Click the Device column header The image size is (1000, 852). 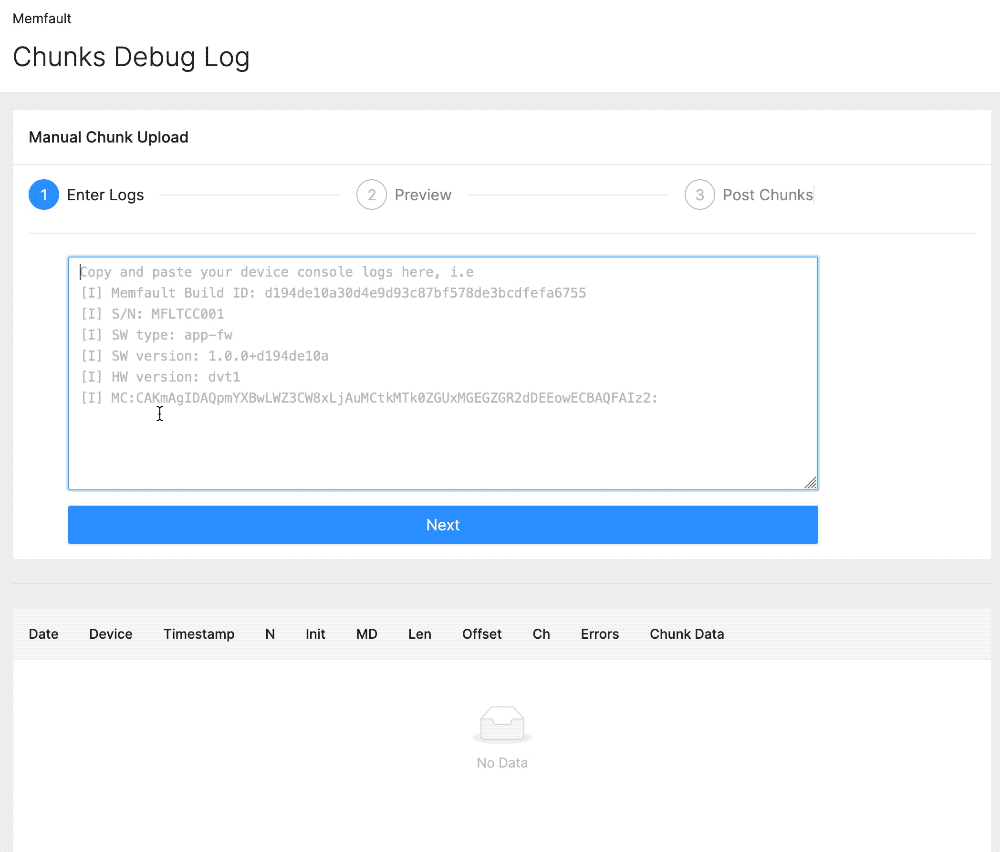(111, 634)
